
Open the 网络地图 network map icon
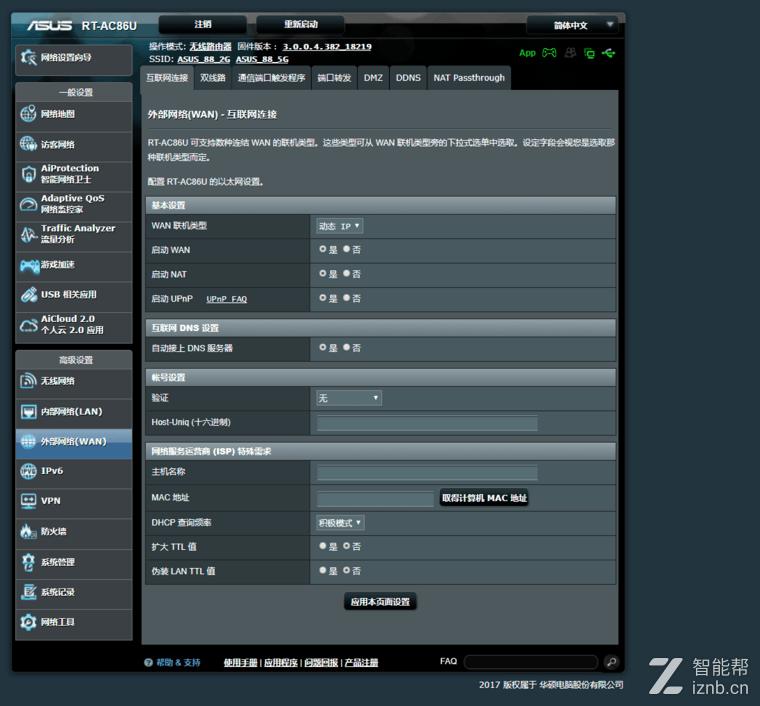[x=29, y=114]
